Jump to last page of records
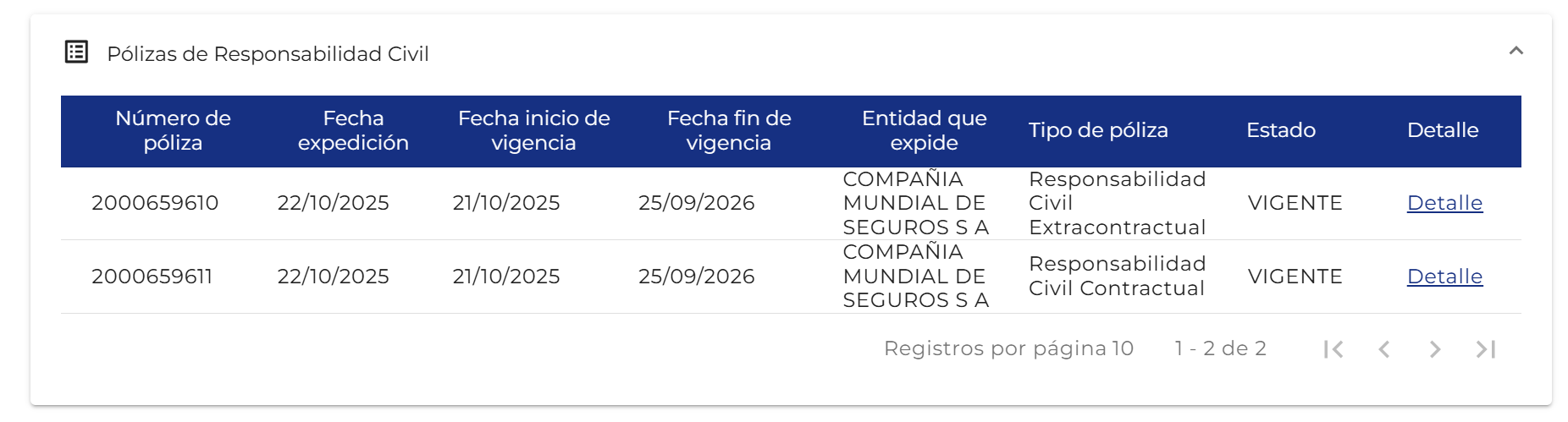 pyautogui.click(x=1486, y=349)
